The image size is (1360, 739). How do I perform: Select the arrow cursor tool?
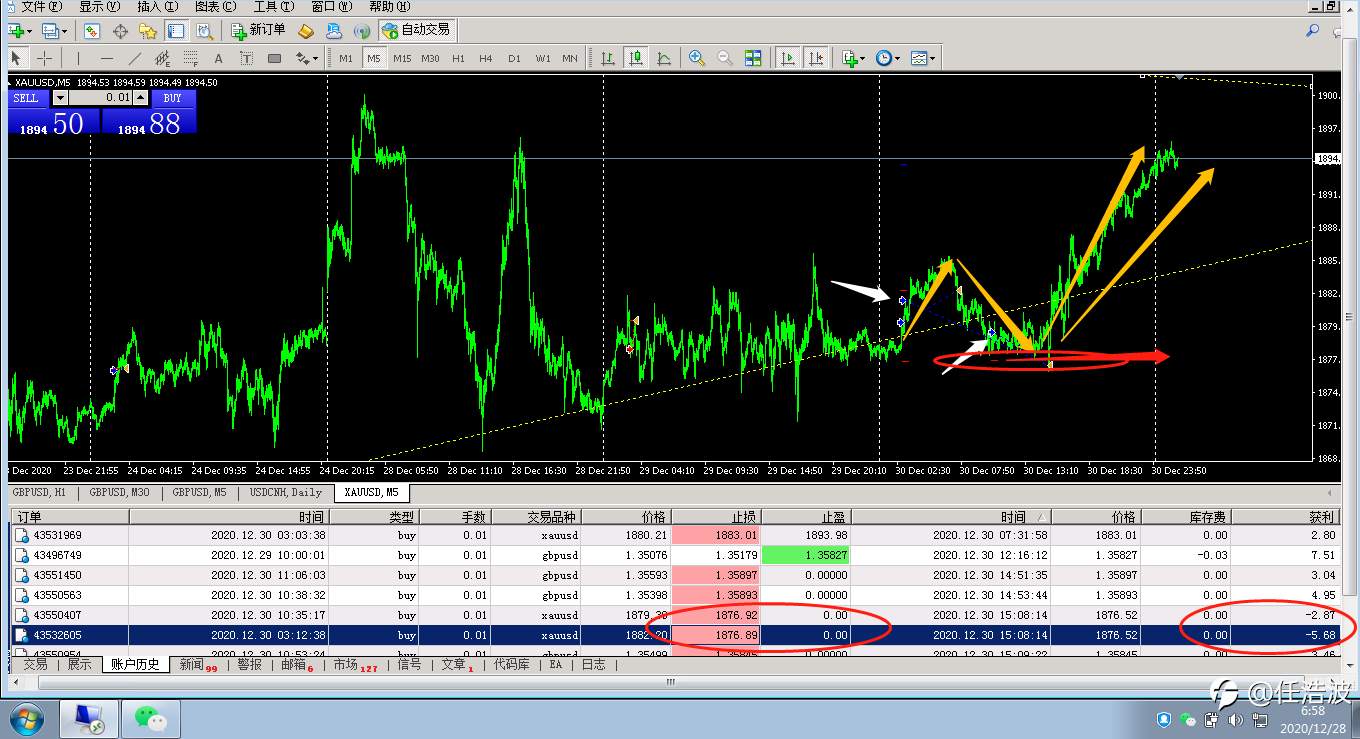coord(17,58)
